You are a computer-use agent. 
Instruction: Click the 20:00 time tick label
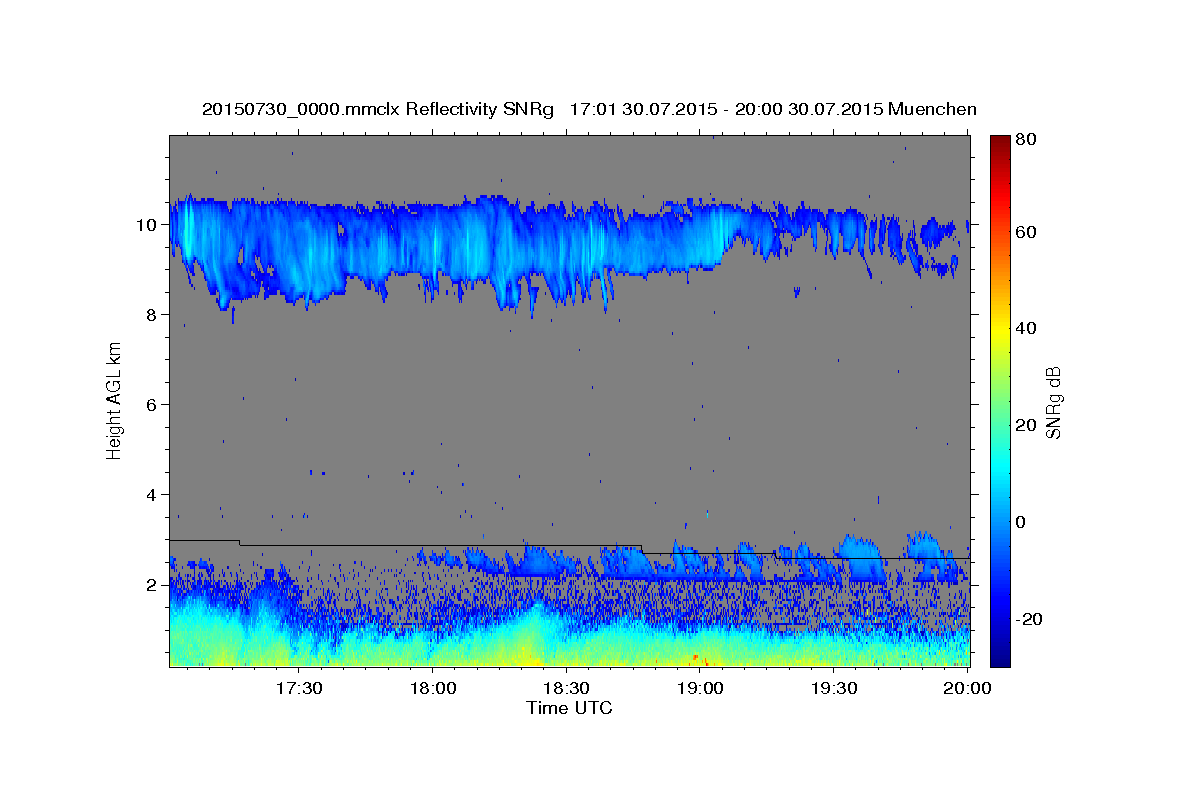[x=968, y=688]
